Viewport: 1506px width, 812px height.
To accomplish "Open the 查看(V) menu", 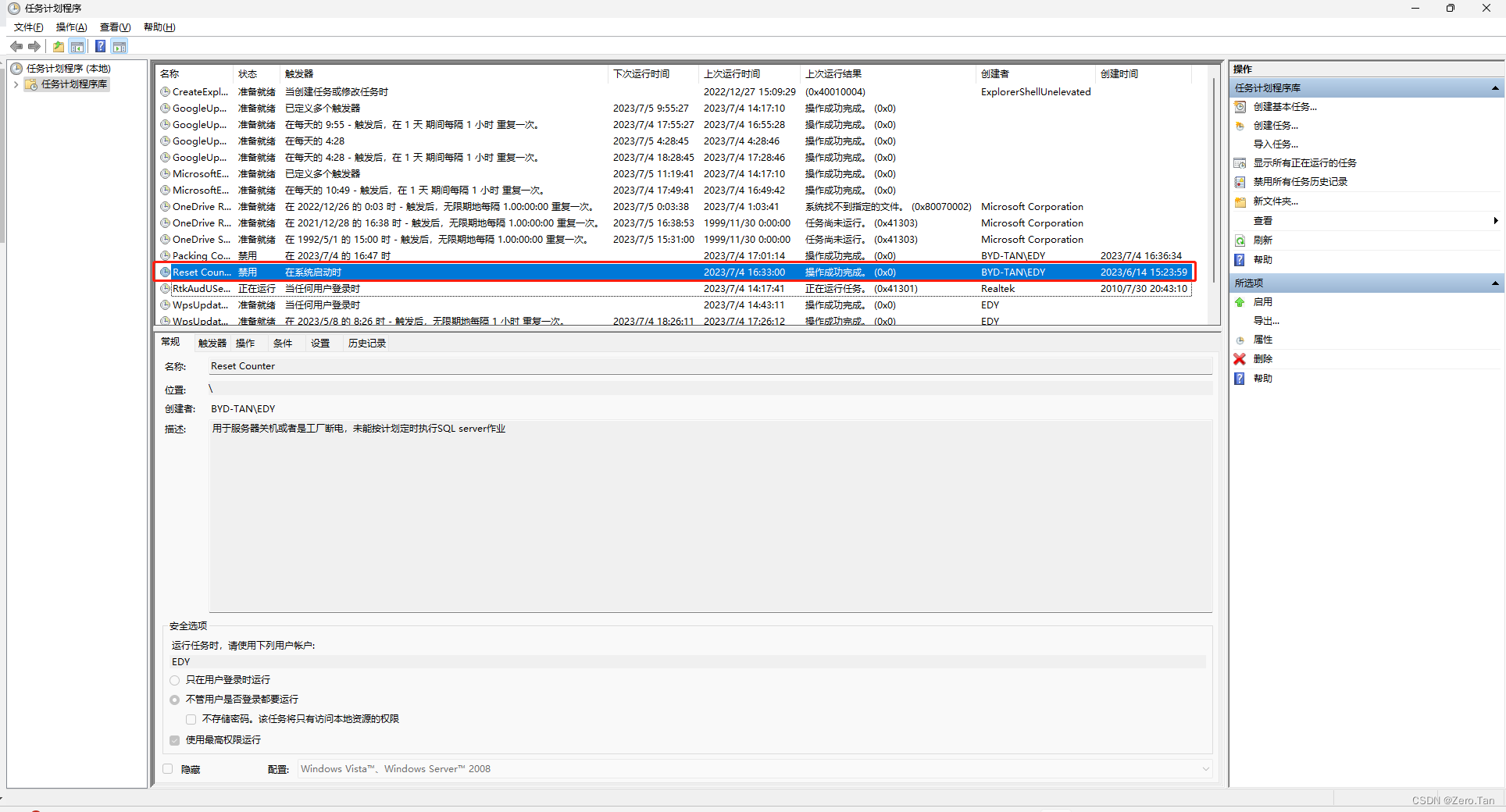I will click(x=116, y=27).
